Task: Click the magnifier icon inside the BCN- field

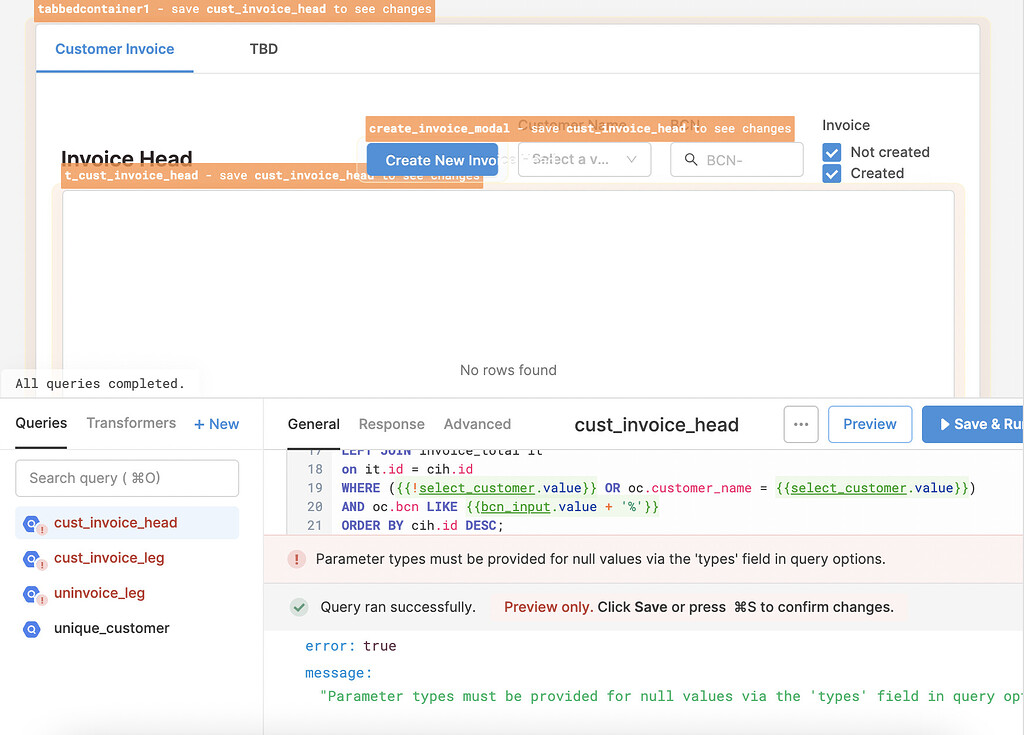Action: (x=691, y=159)
